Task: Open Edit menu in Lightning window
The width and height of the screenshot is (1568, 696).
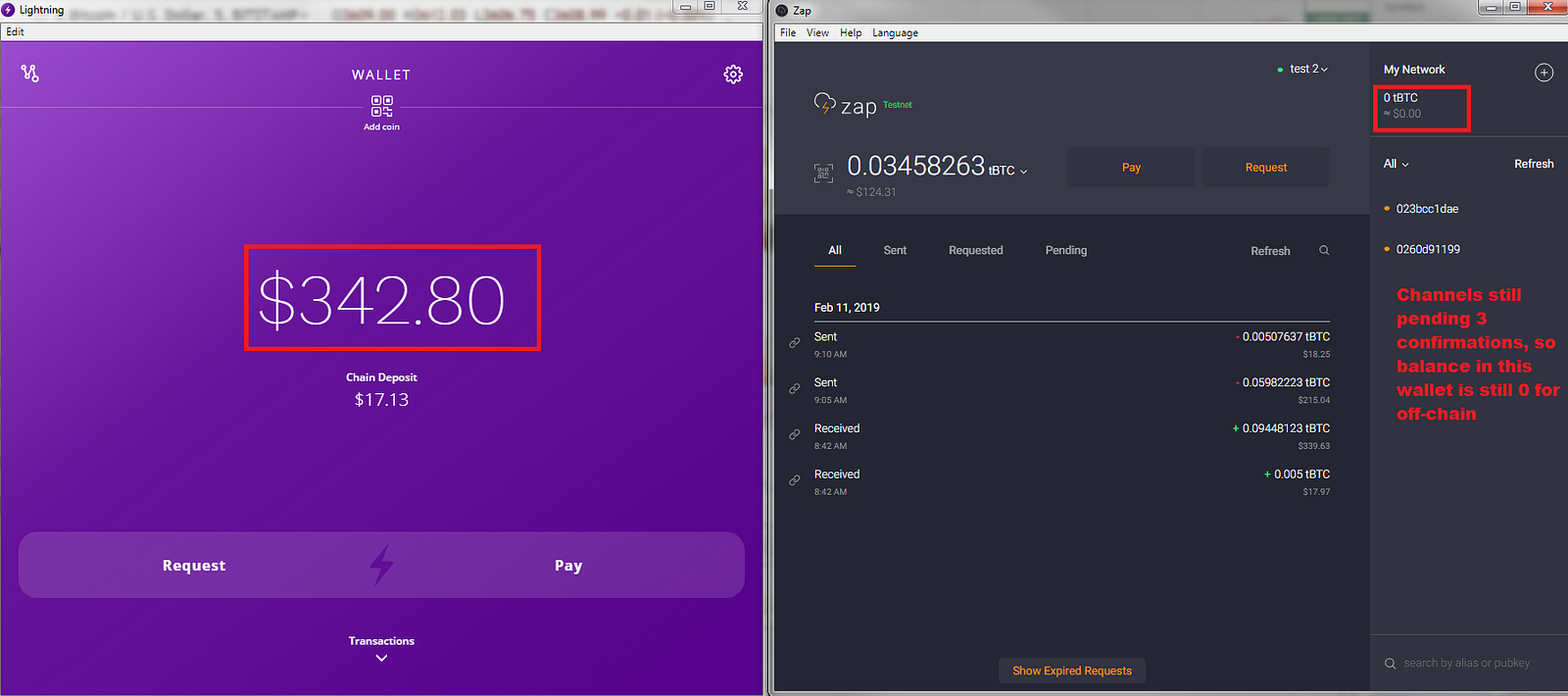Action: coord(15,31)
